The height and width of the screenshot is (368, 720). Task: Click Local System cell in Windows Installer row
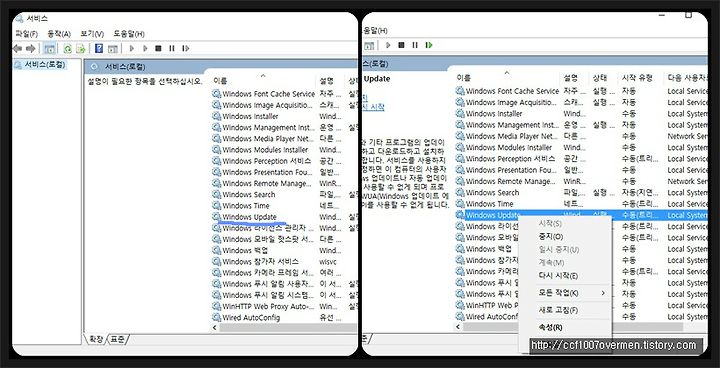[x=687, y=113]
